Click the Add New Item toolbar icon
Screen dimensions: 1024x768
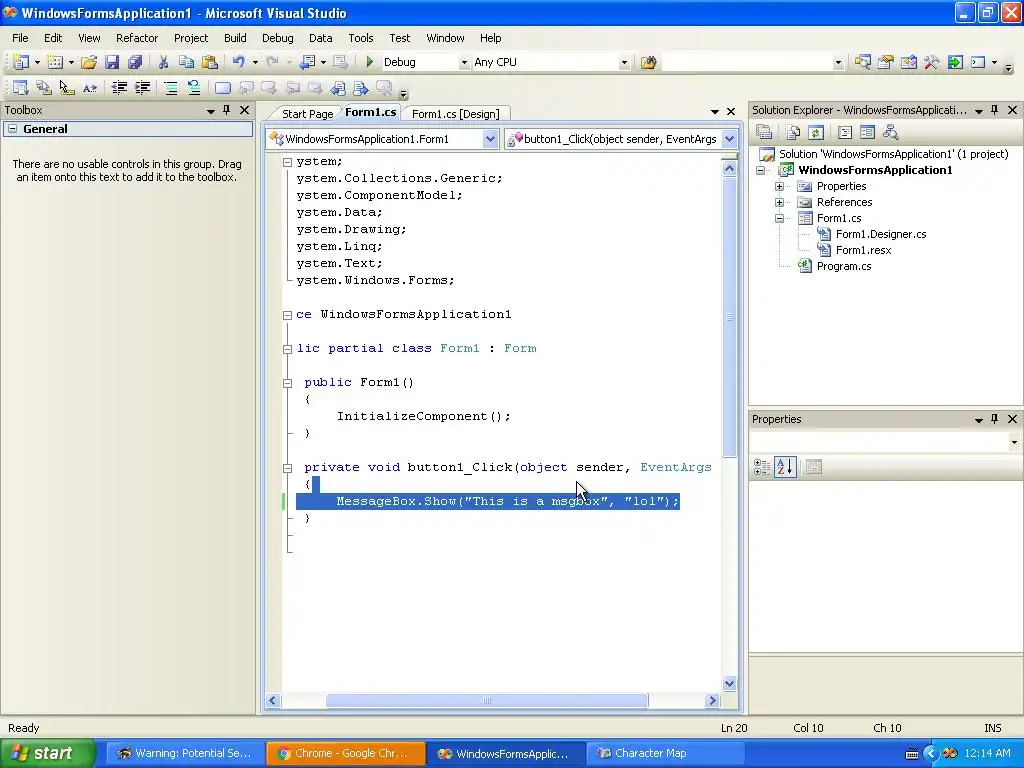[55, 62]
